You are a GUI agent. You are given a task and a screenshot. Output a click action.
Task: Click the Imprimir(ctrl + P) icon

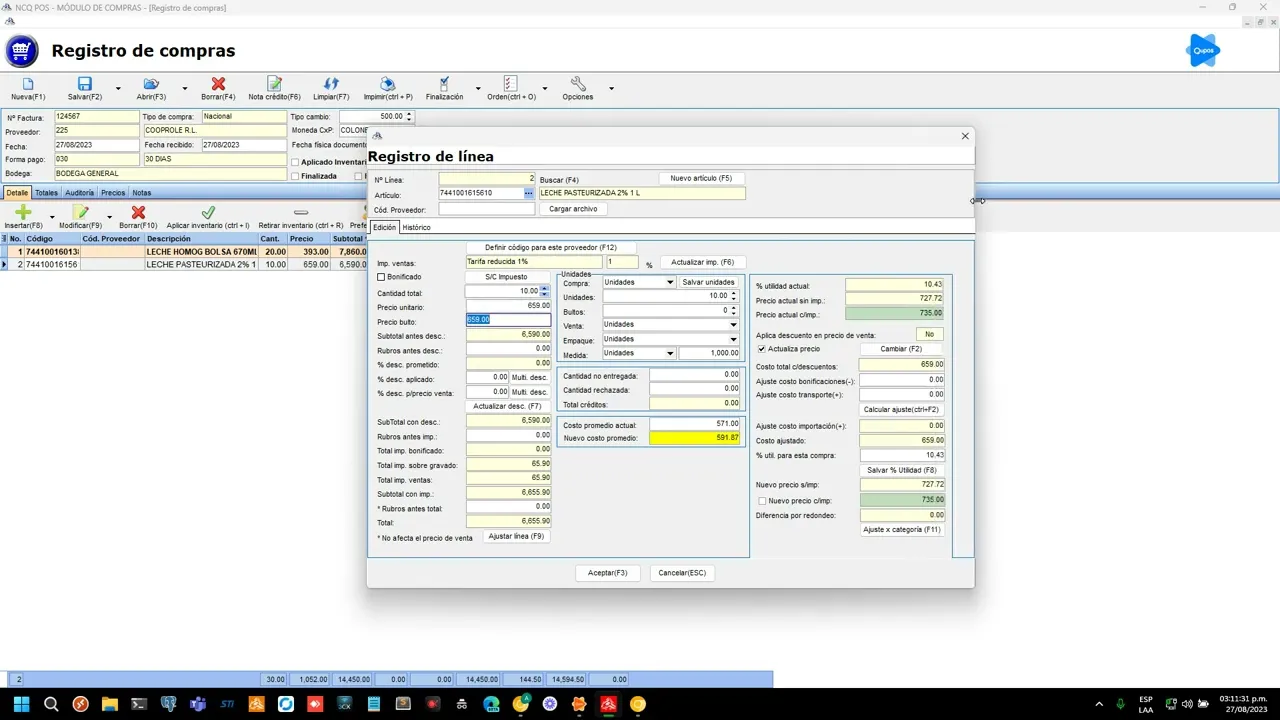click(388, 84)
